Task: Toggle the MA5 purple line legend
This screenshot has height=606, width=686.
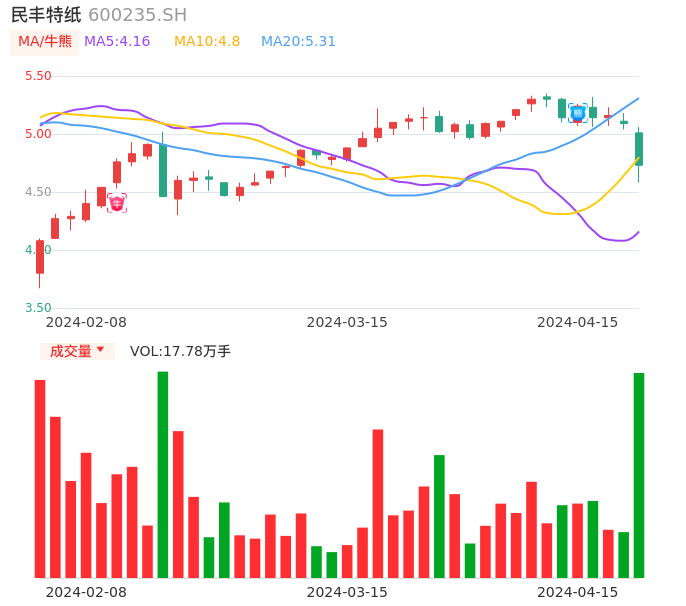Action: click(117, 41)
